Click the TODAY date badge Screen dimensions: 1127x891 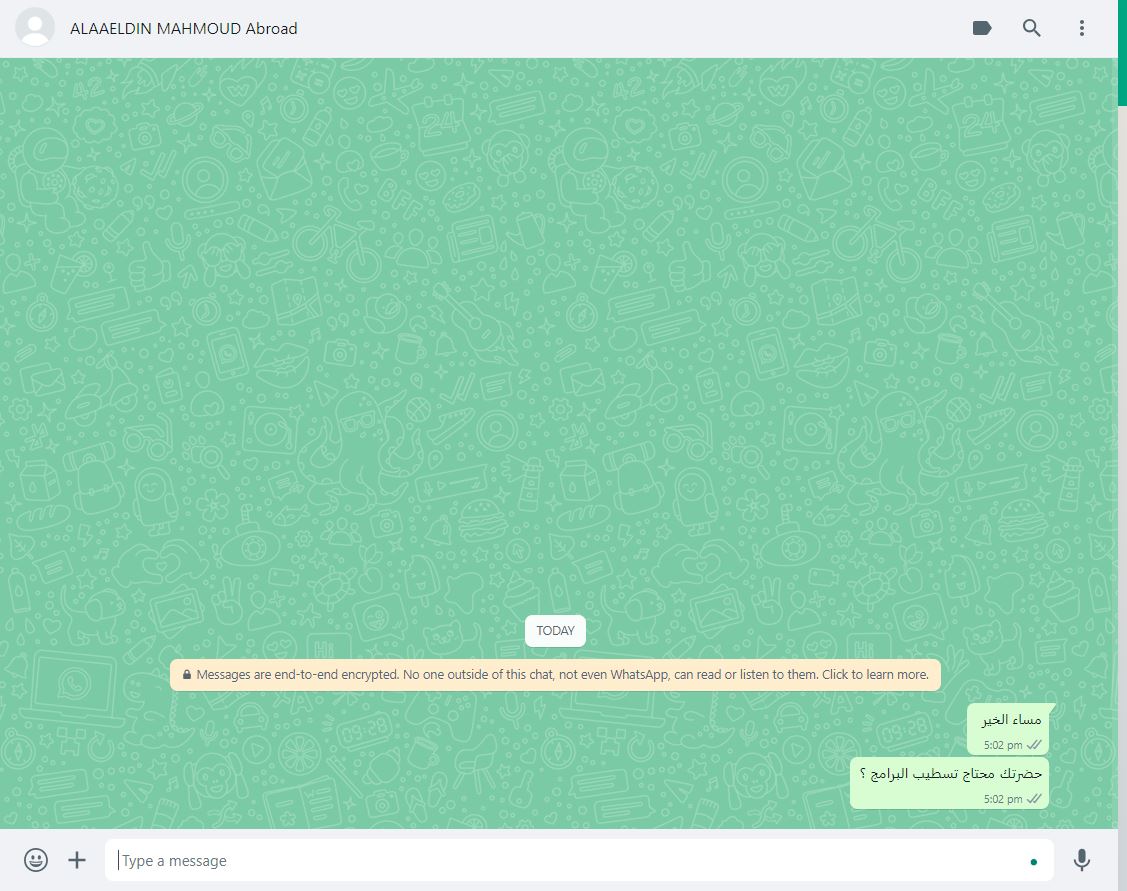pyautogui.click(x=555, y=631)
